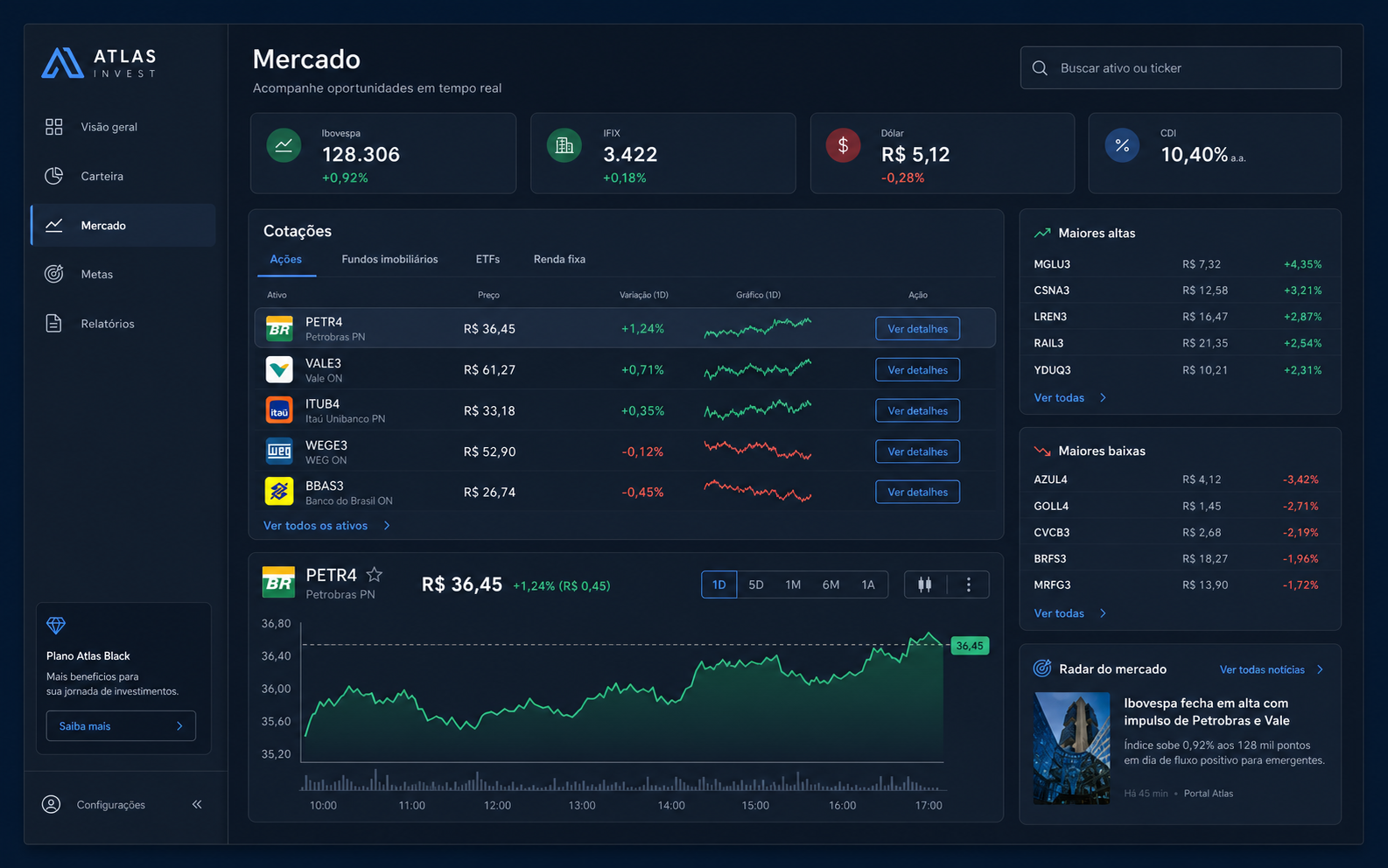The height and width of the screenshot is (868, 1388).
Task: Click Dólar dollar sign icon
Action: coord(844,145)
